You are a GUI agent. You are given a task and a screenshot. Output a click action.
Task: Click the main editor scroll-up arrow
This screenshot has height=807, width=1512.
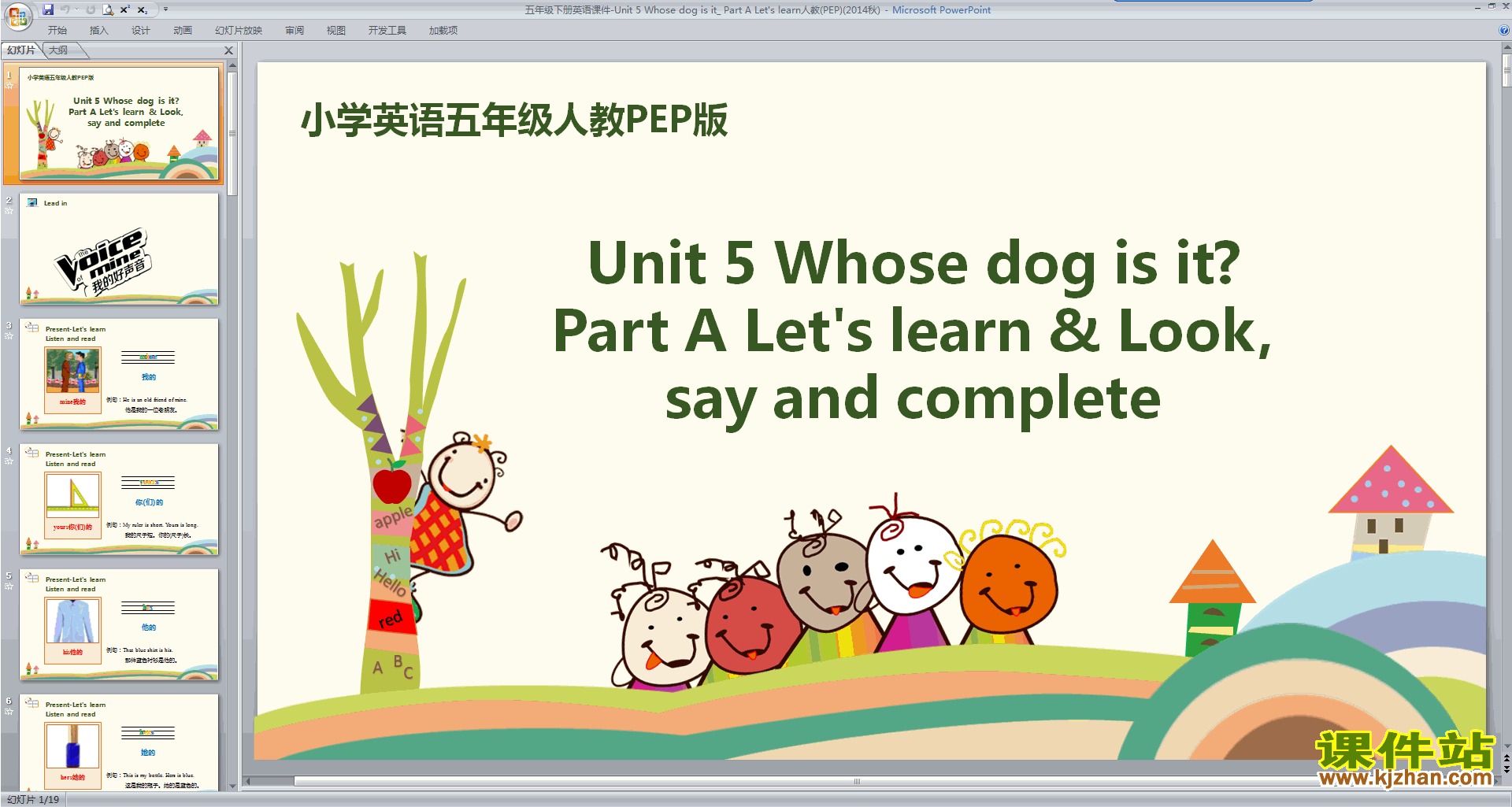(1506, 48)
